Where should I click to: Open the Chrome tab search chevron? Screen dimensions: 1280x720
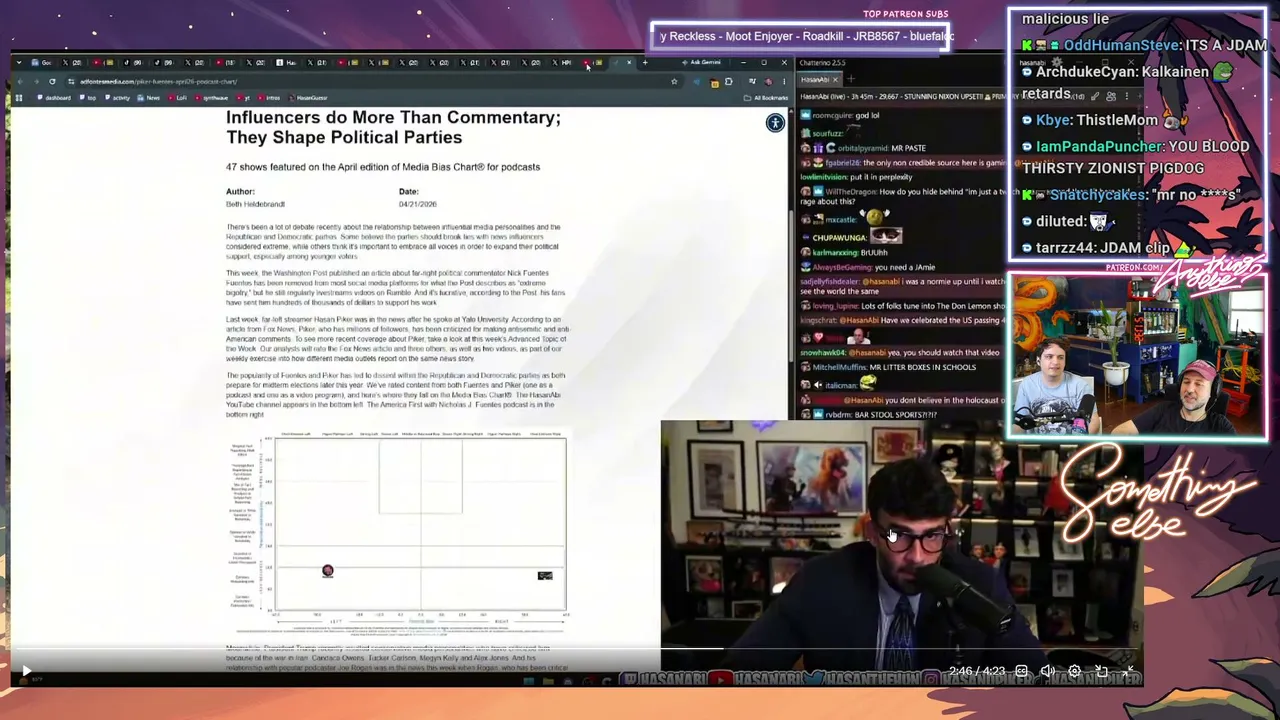19,62
